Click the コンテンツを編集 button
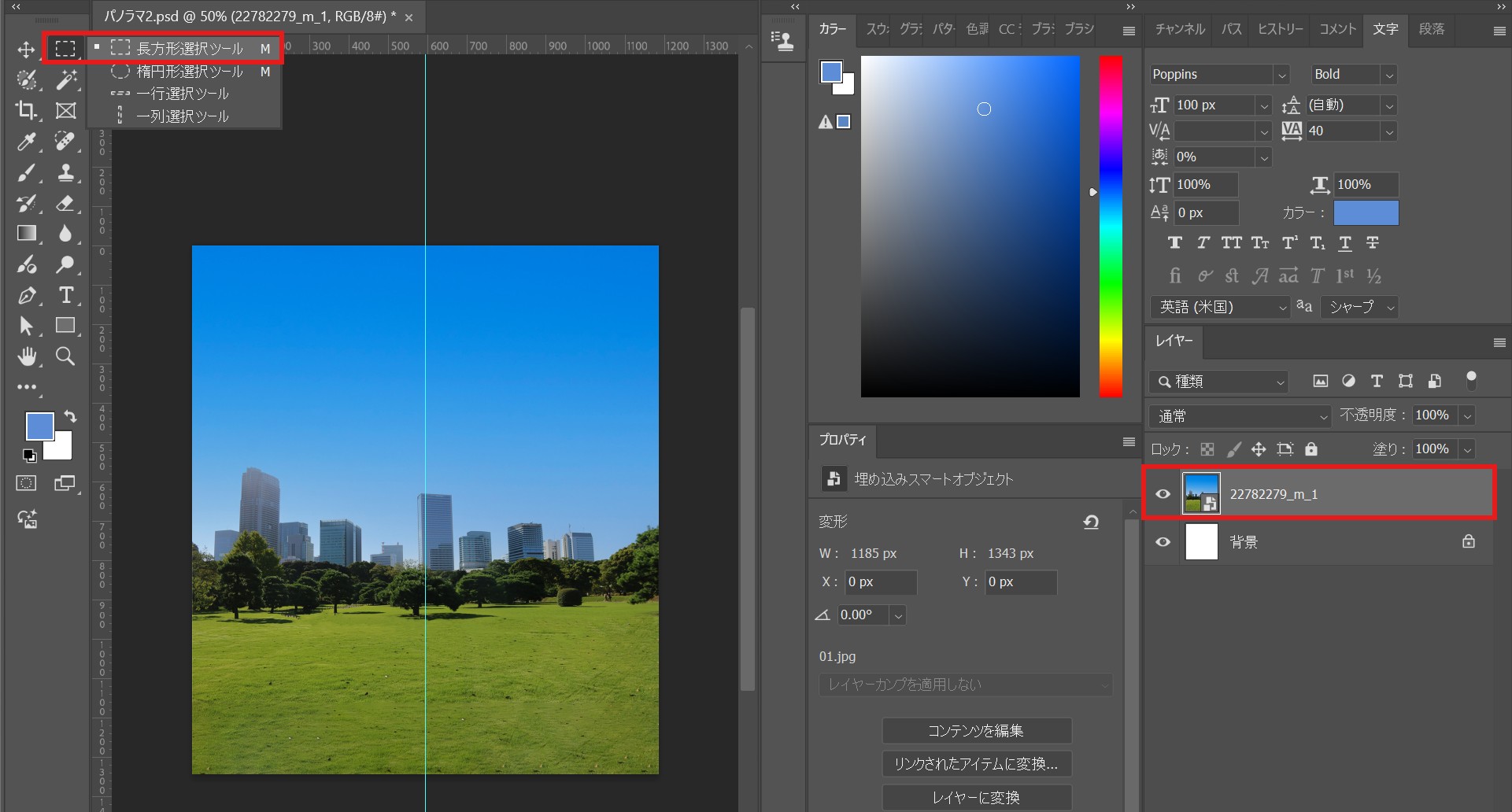 pos(976,730)
